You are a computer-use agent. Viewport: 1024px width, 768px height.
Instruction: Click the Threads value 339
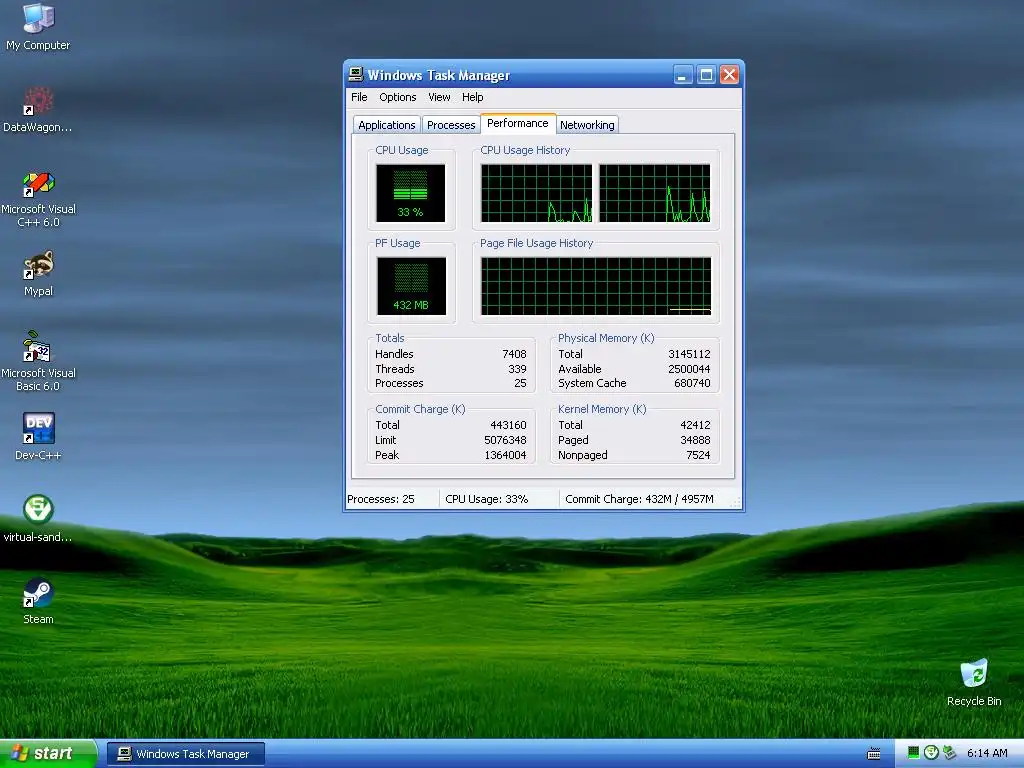click(x=517, y=369)
